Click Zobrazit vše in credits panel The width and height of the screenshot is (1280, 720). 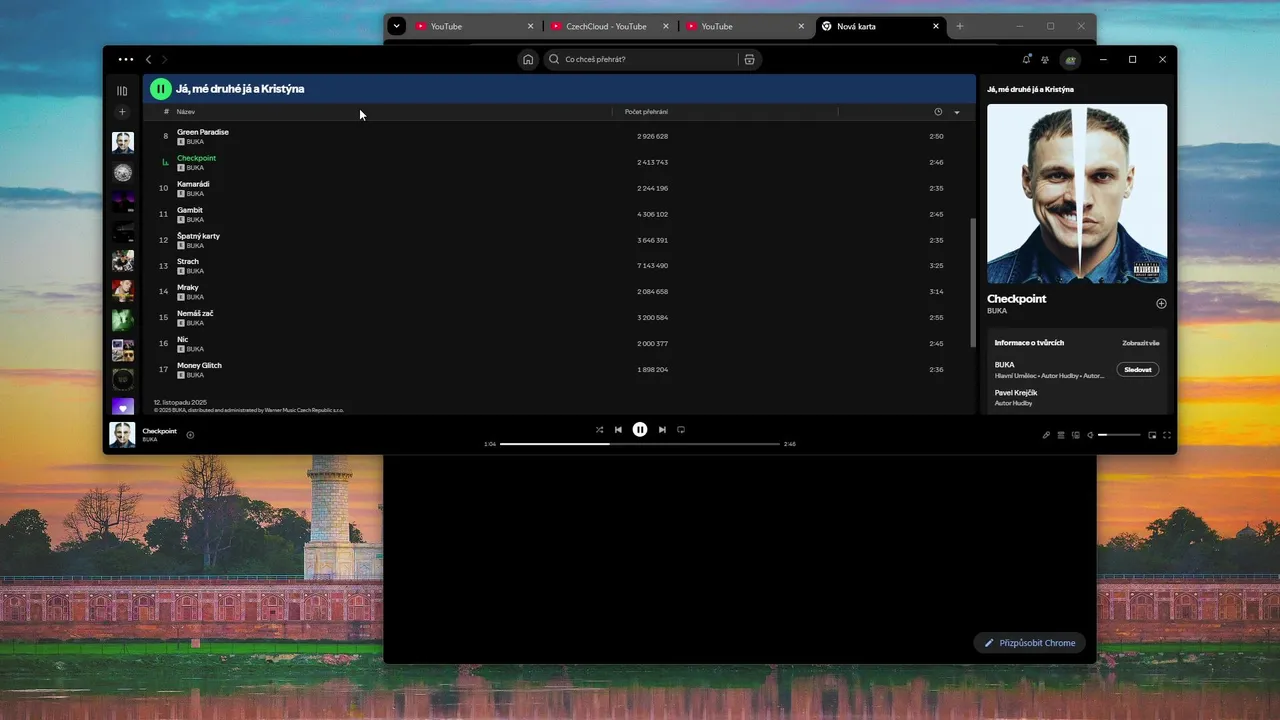[x=1141, y=343]
